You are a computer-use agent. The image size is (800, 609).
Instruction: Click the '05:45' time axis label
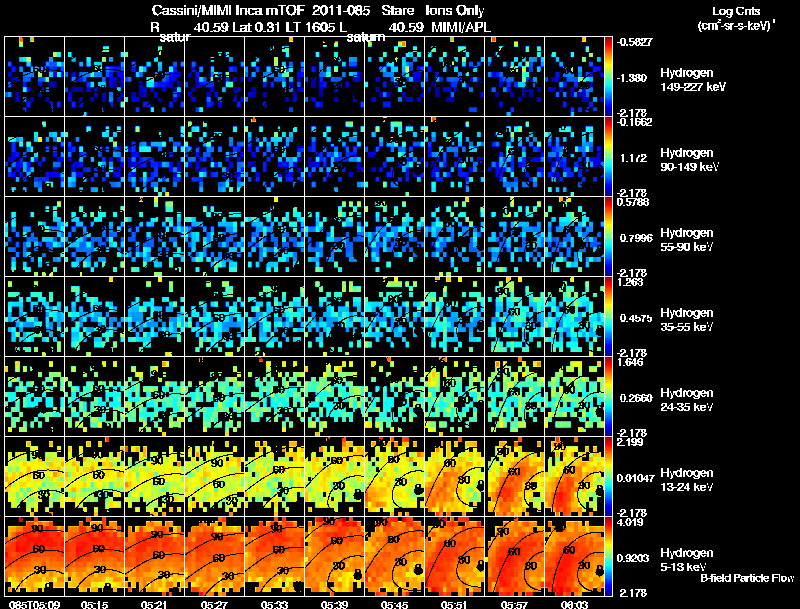(394, 604)
